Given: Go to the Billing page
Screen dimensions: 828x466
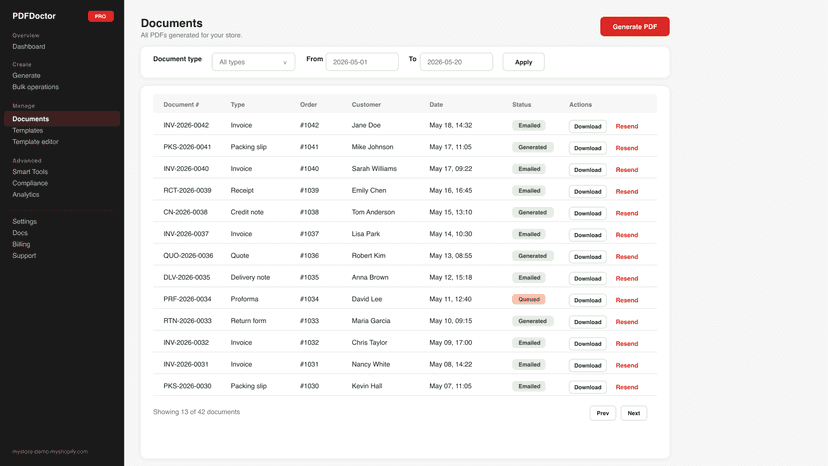Looking at the screenshot, I should pos(21,244).
